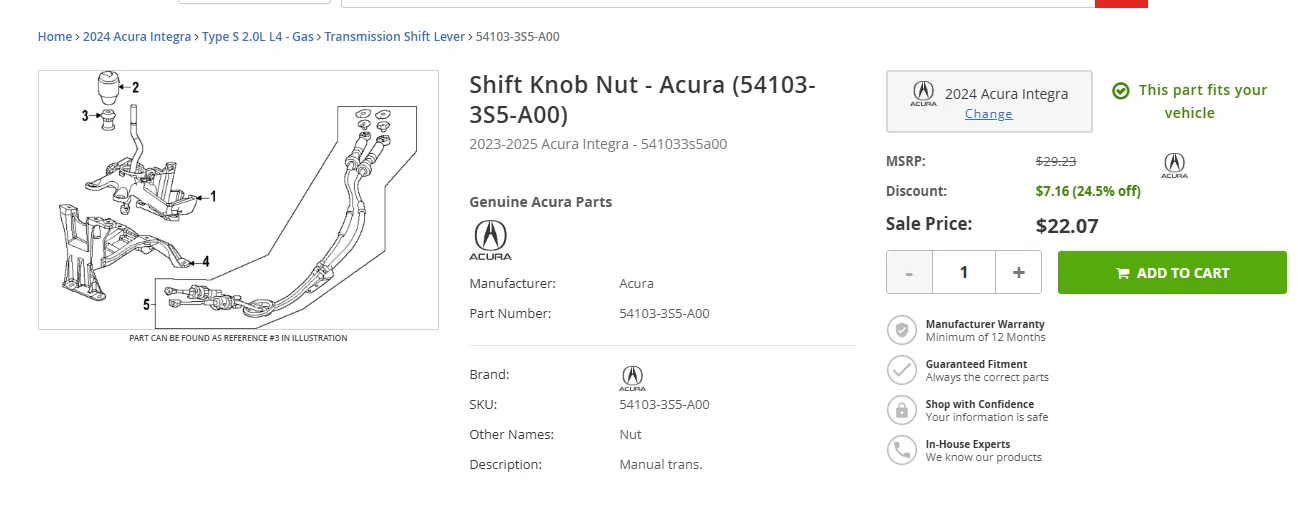Decrease quantity with the minus button
The width and height of the screenshot is (1298, 512).
(909, 272)
